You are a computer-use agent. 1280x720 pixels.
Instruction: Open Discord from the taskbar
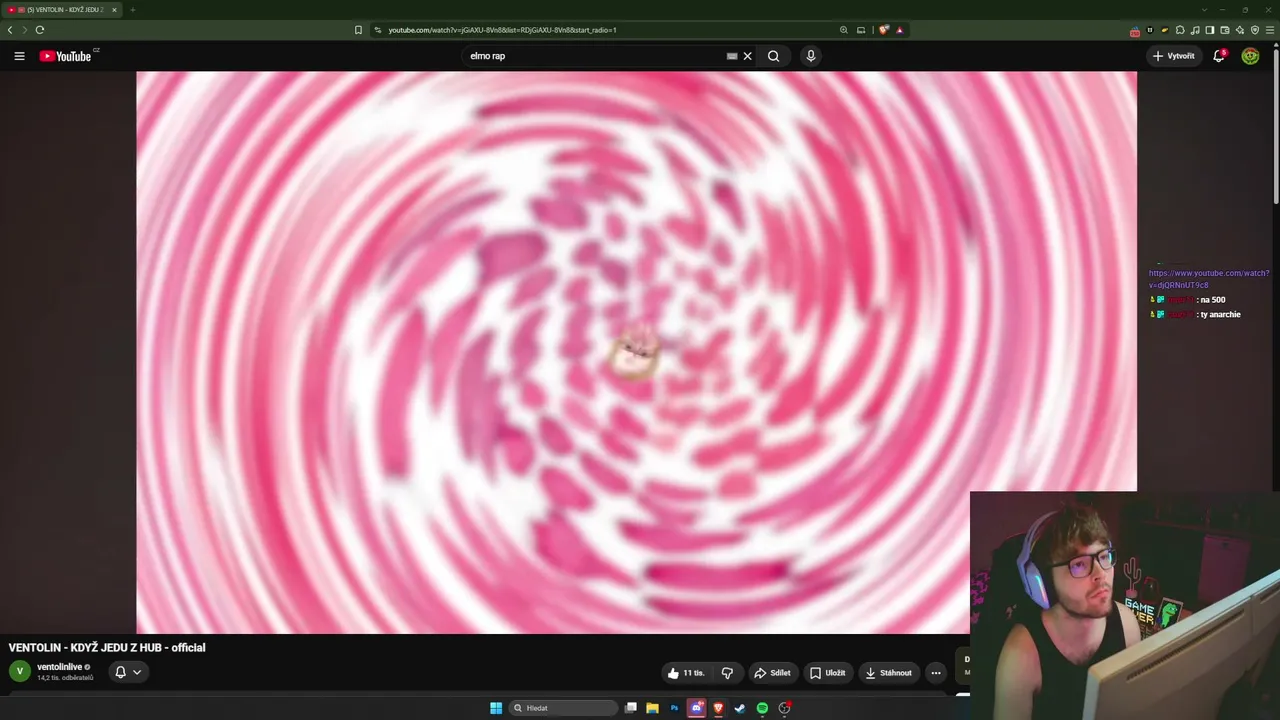click(696, 708)
